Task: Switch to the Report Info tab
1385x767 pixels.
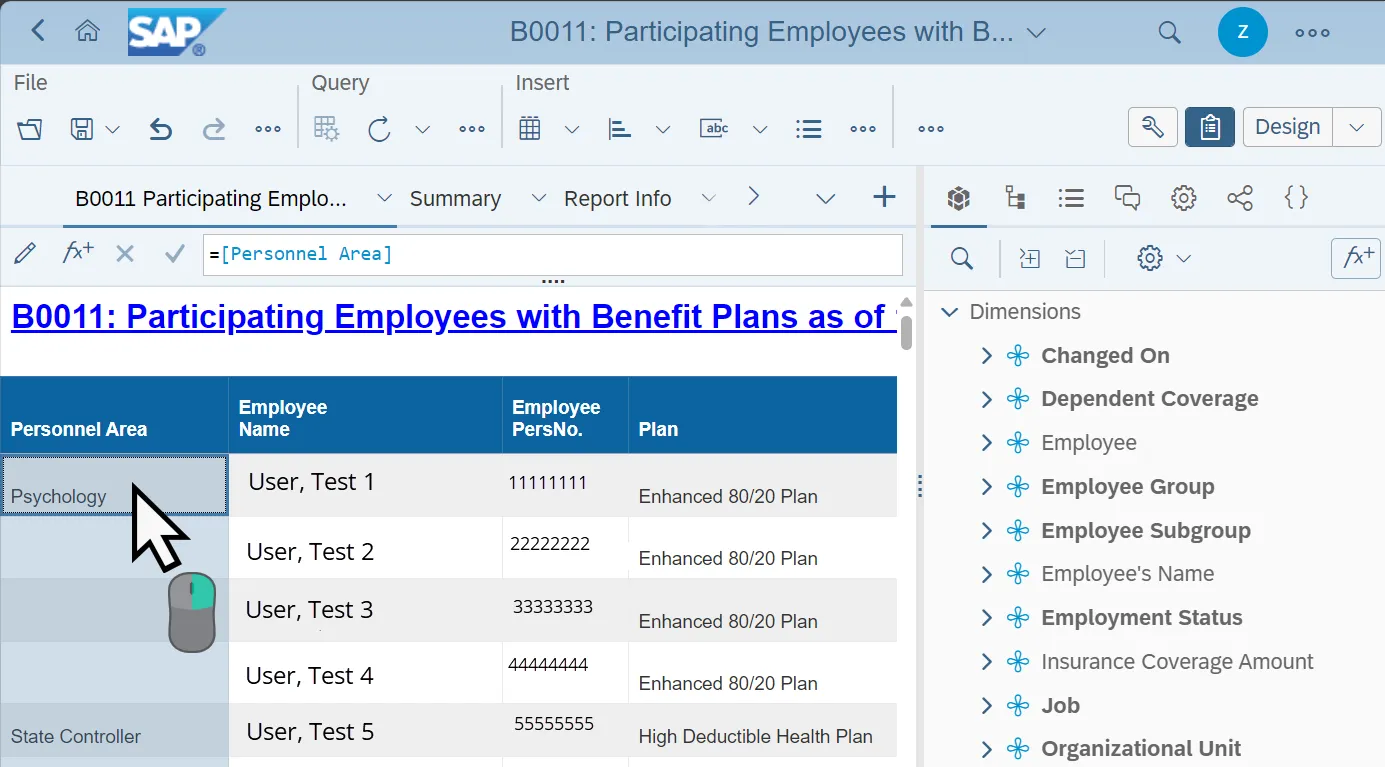Action: click(x=617, y=199)
